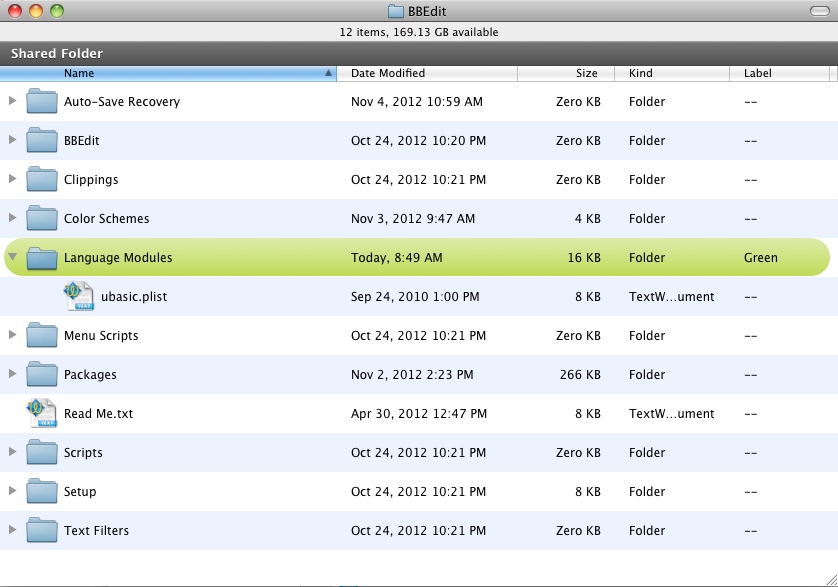Select the Read Me.txt file name

(x=98, y=414)
